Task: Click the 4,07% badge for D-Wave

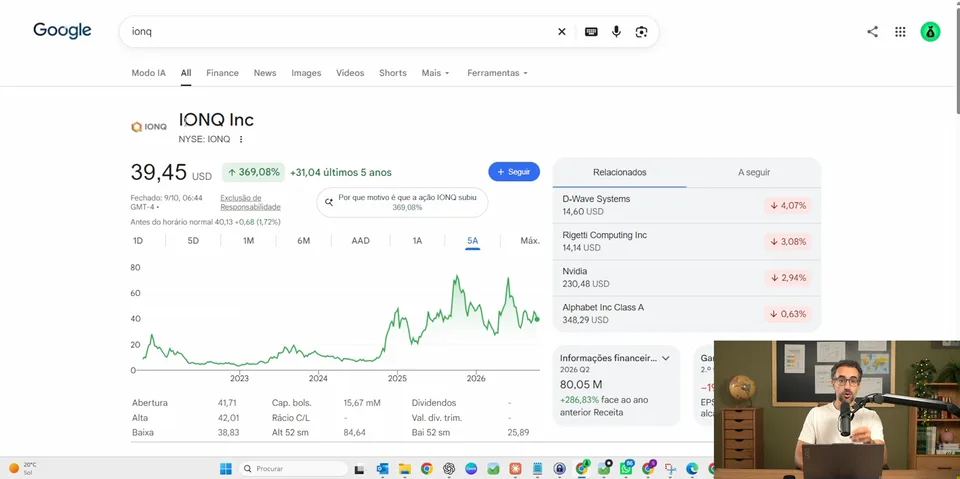Action: 787,205
